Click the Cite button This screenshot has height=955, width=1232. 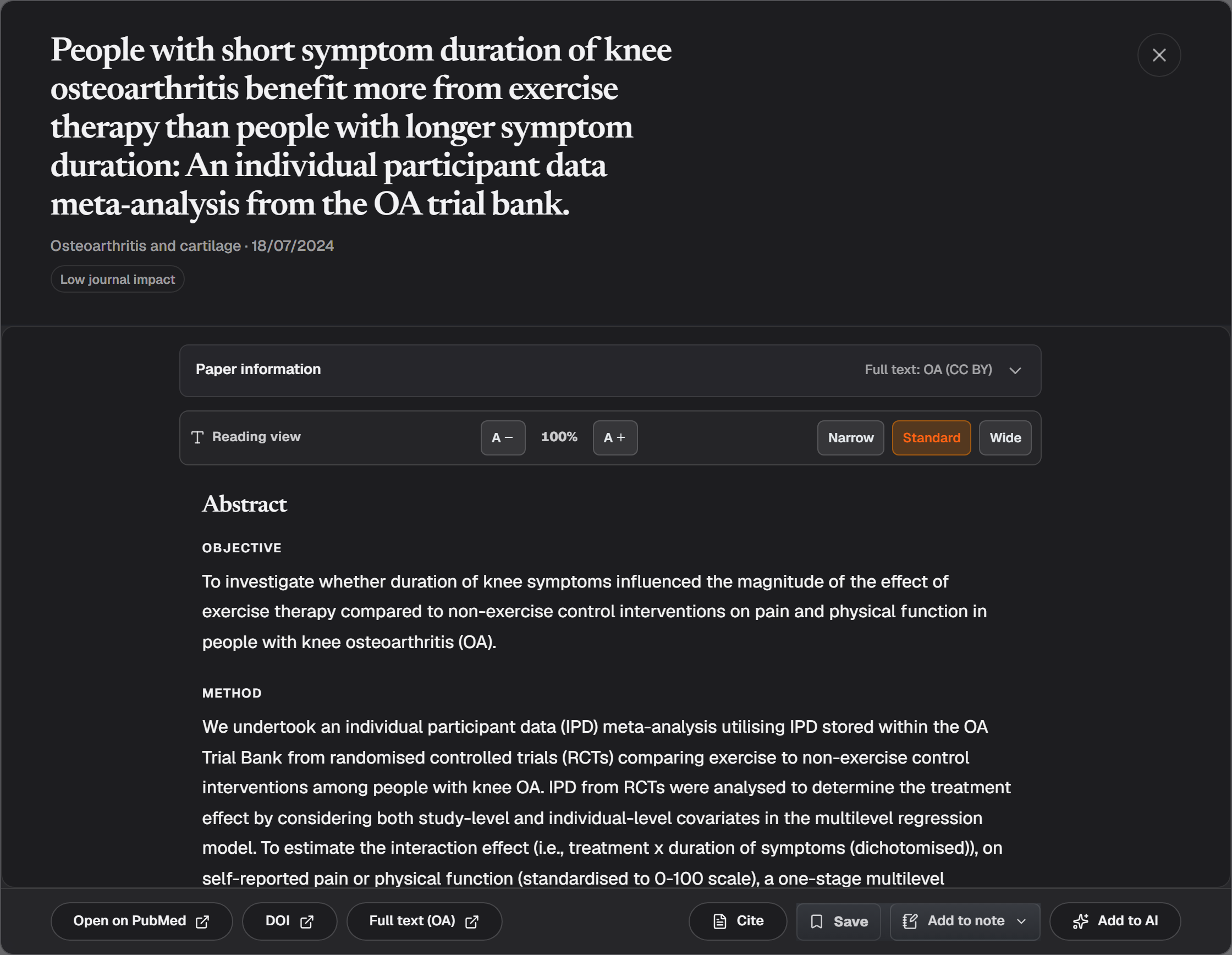point(738,921)
